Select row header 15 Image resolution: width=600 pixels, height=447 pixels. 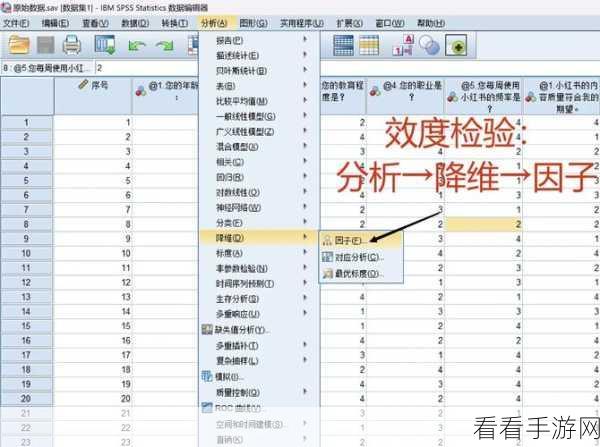coord(26,326)
